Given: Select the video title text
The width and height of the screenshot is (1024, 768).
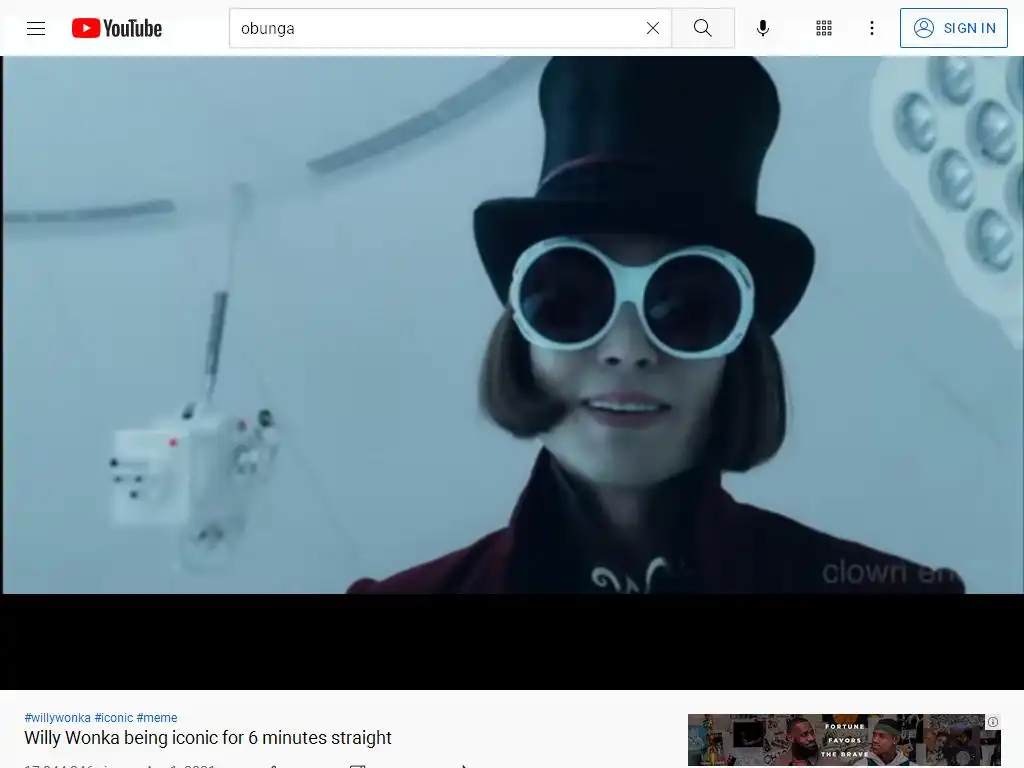Looking at the screenshot, I should click(208, 738).
